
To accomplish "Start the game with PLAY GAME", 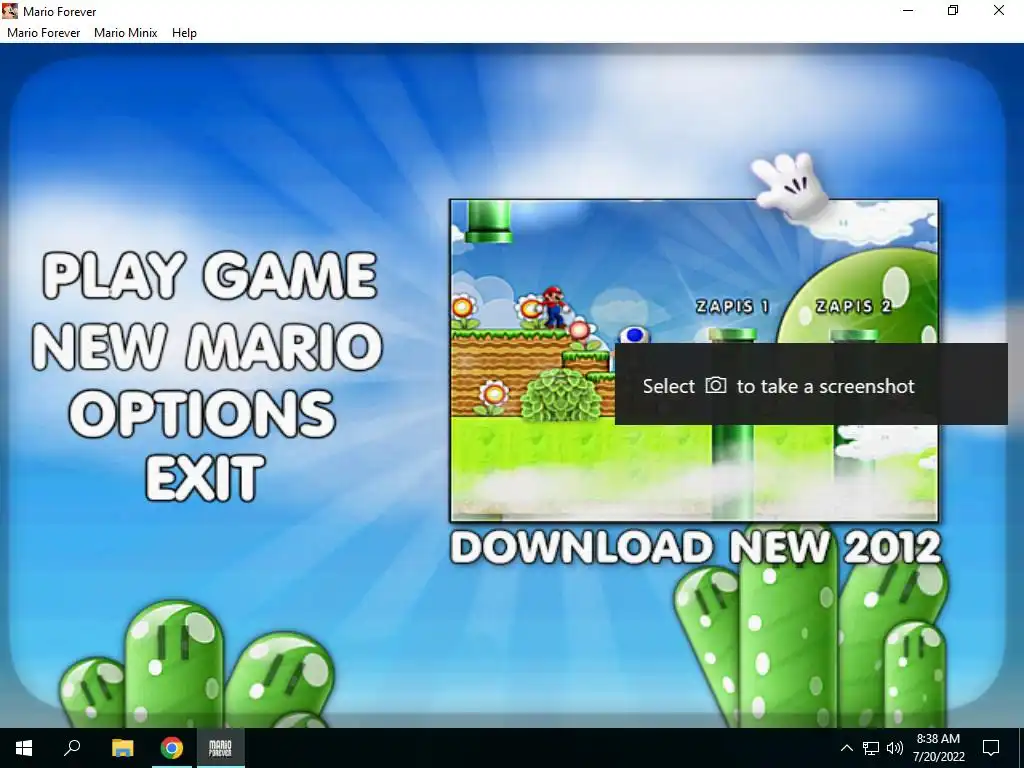I will click(x=210, y=275).
